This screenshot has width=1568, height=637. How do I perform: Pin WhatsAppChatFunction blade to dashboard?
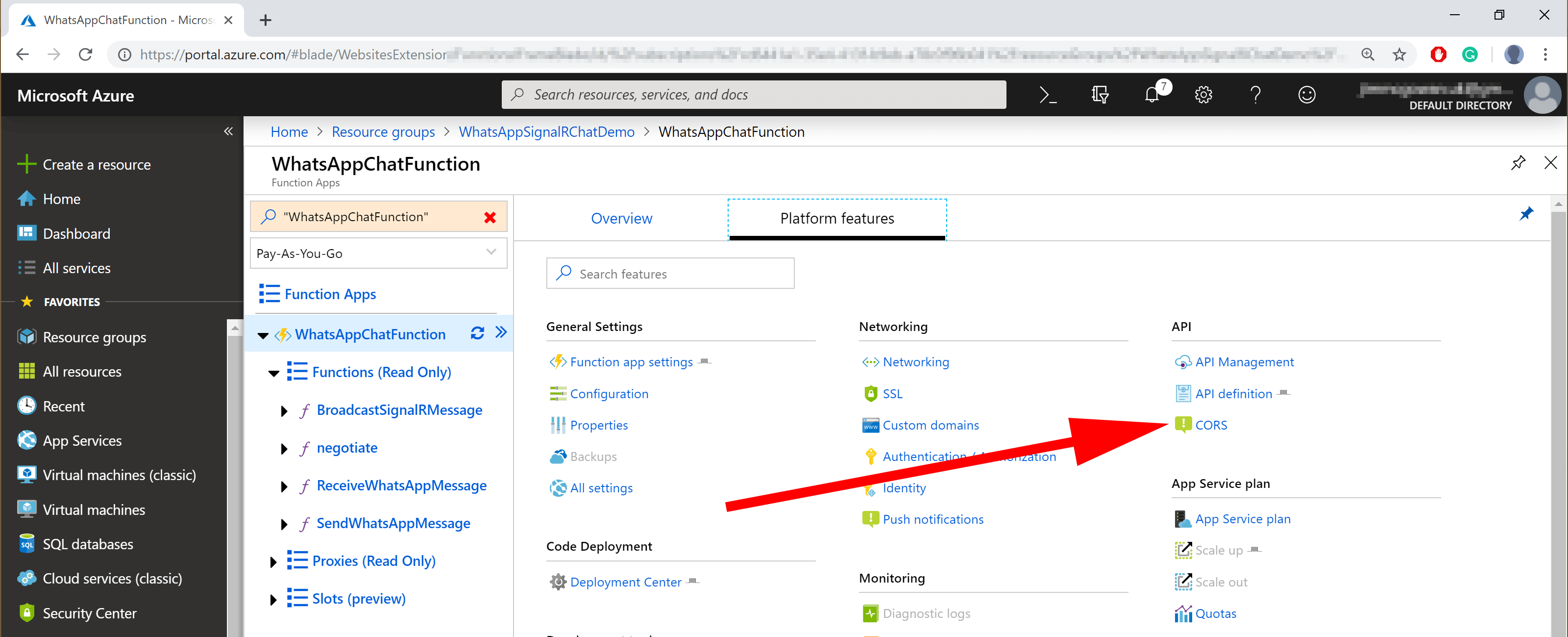pyautogui.click(x=1518, y=163)
